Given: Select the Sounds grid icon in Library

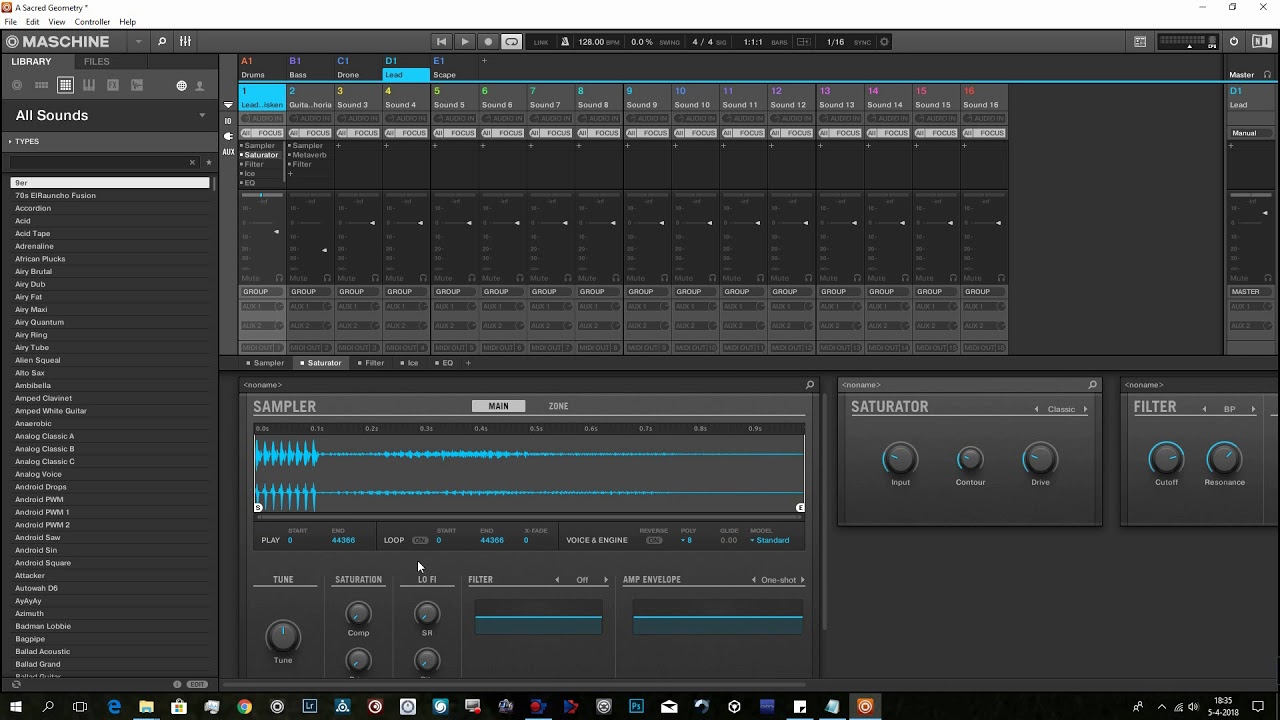Looking at the screenshot, I should (65, 86).
